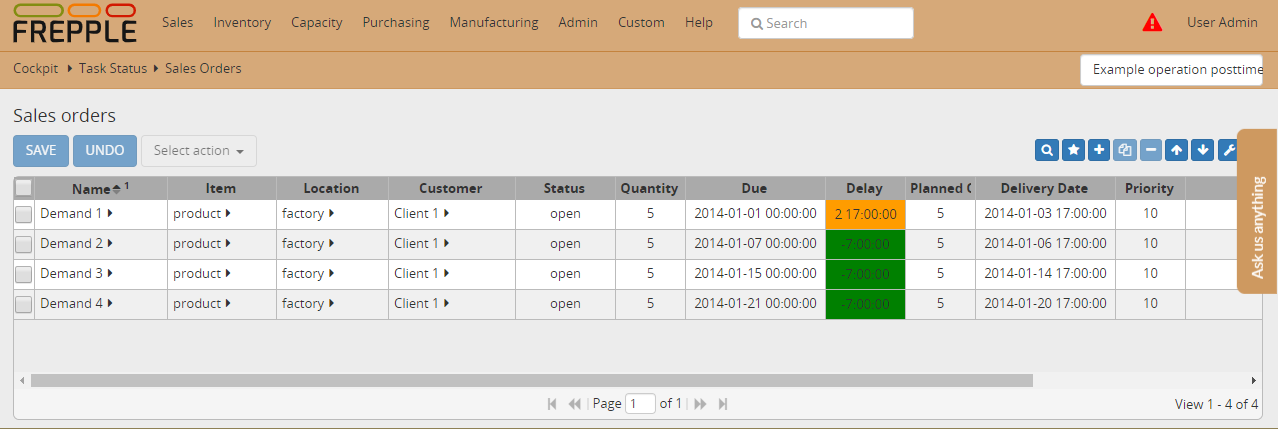
Task: Click the star favorites icon
Action: 1073,150
